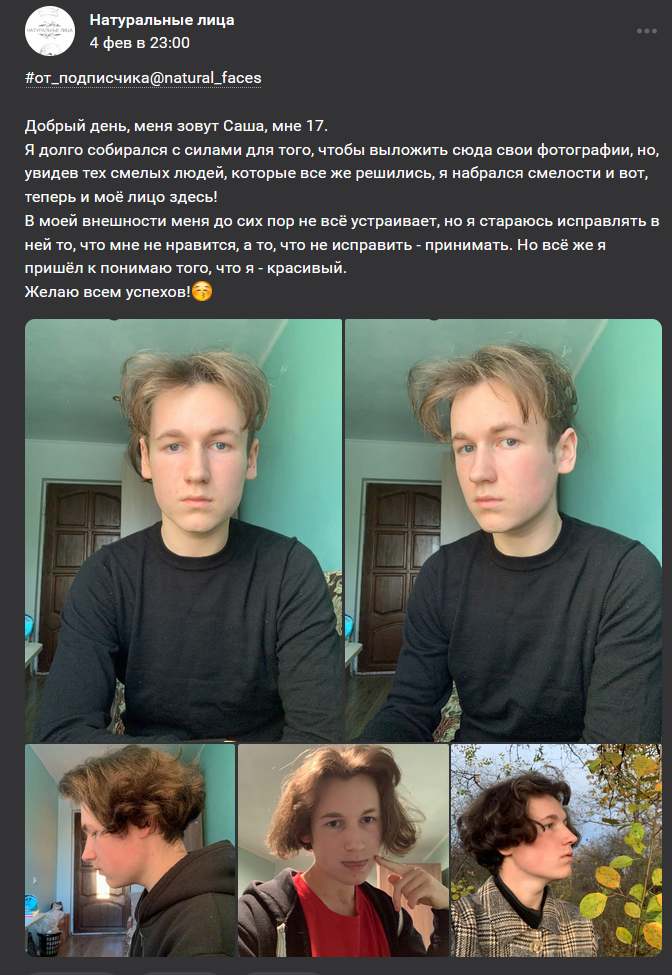Viewport: 672px width, 975px height.
Task: Open the three-dot post options menu
Action: (x=647, y=31)
